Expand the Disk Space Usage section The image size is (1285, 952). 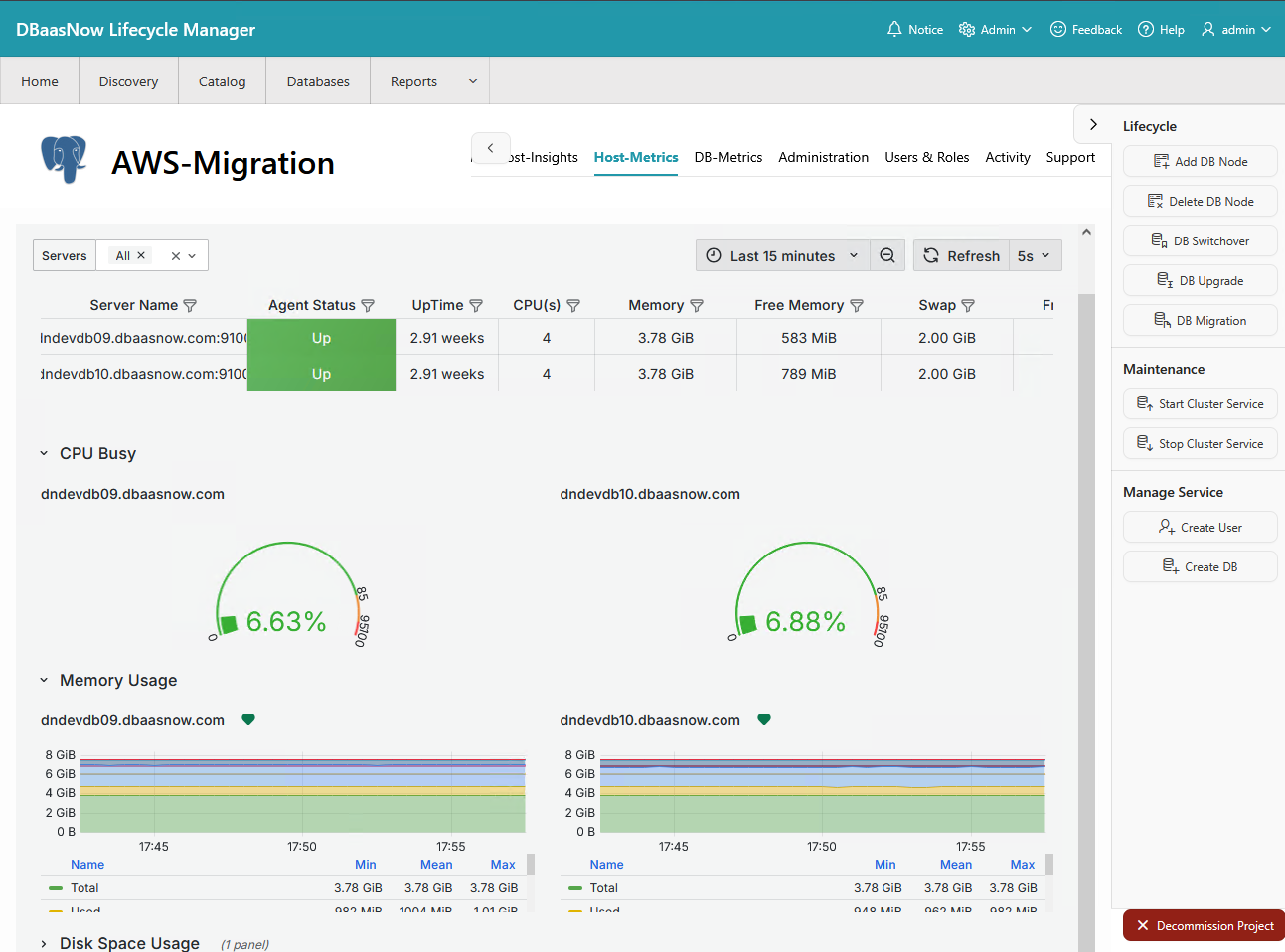(44, 944)
